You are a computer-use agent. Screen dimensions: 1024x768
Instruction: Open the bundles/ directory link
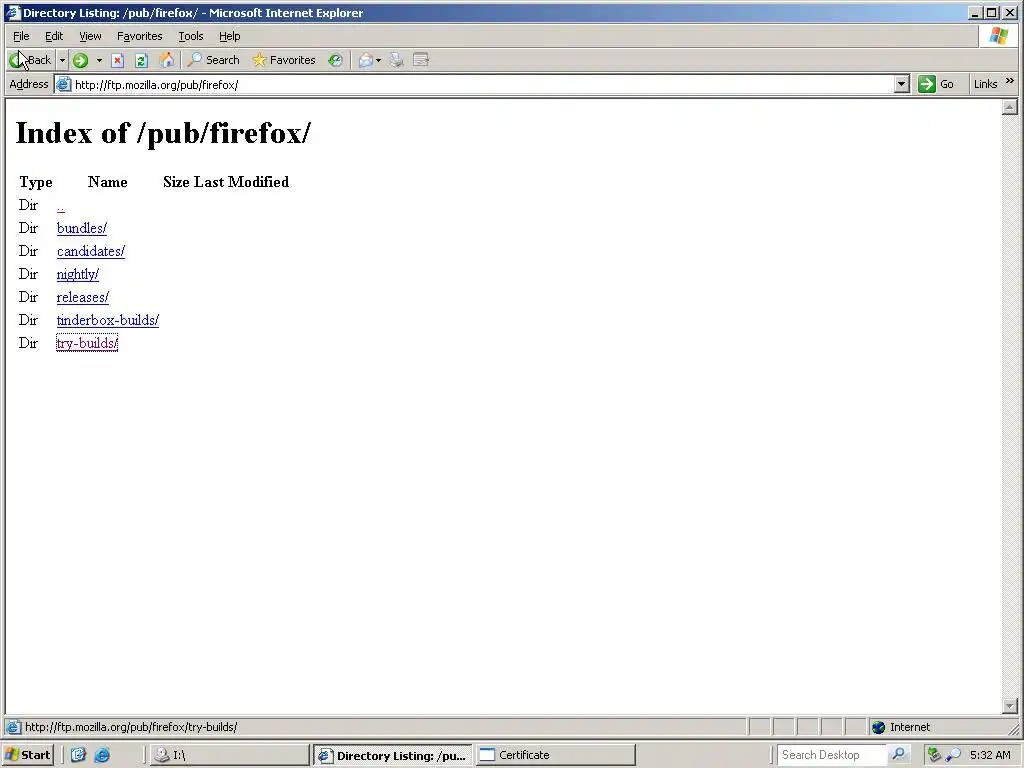click(82, 229)
